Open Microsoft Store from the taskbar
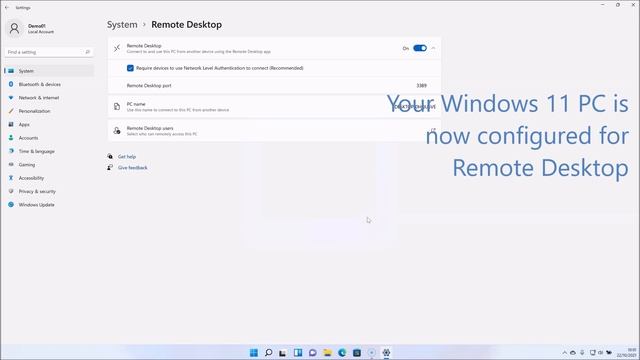The height and width of the screenshot is (360, 640). (357, 353)
